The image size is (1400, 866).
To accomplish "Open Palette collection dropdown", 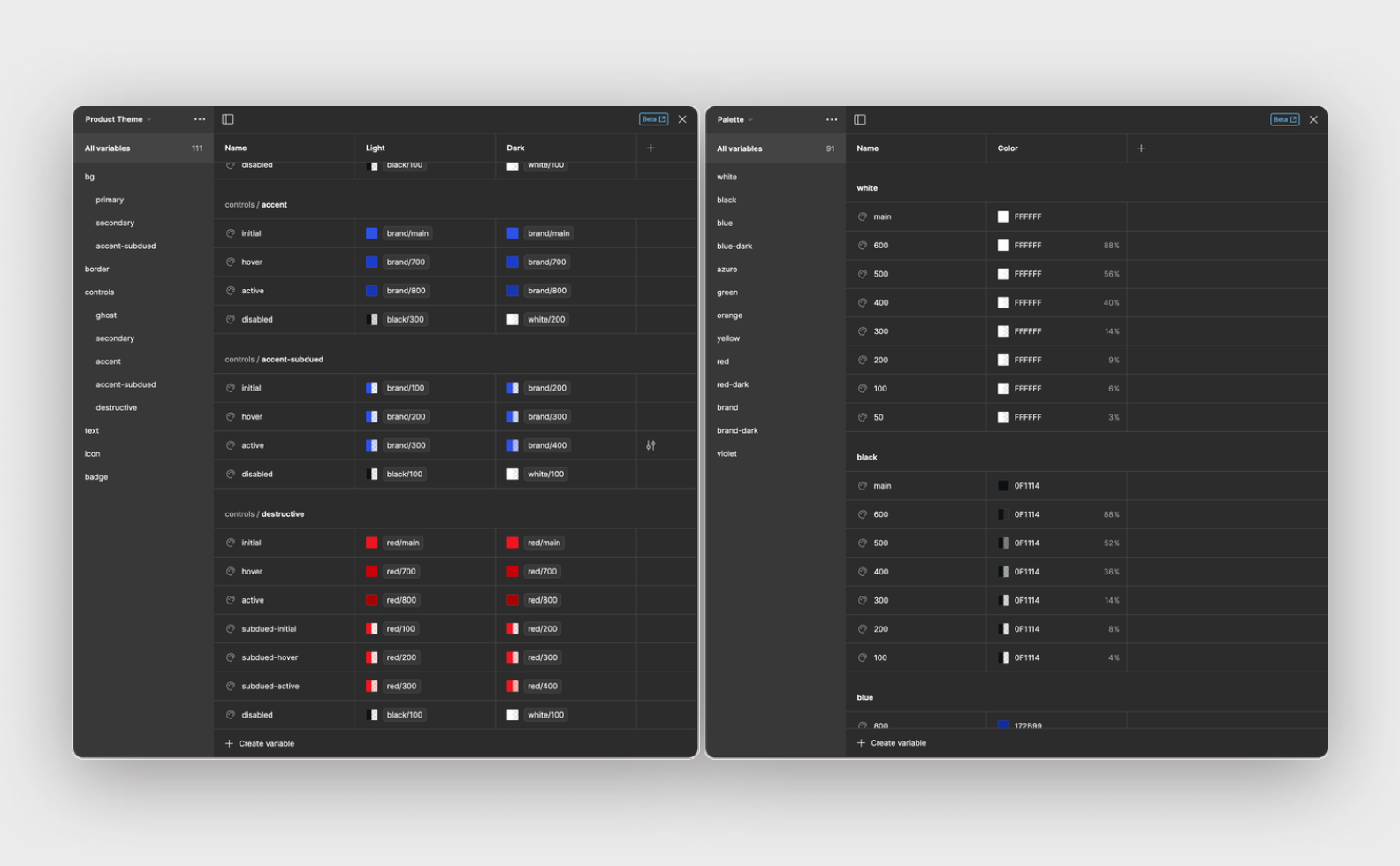I will point(735,119).
